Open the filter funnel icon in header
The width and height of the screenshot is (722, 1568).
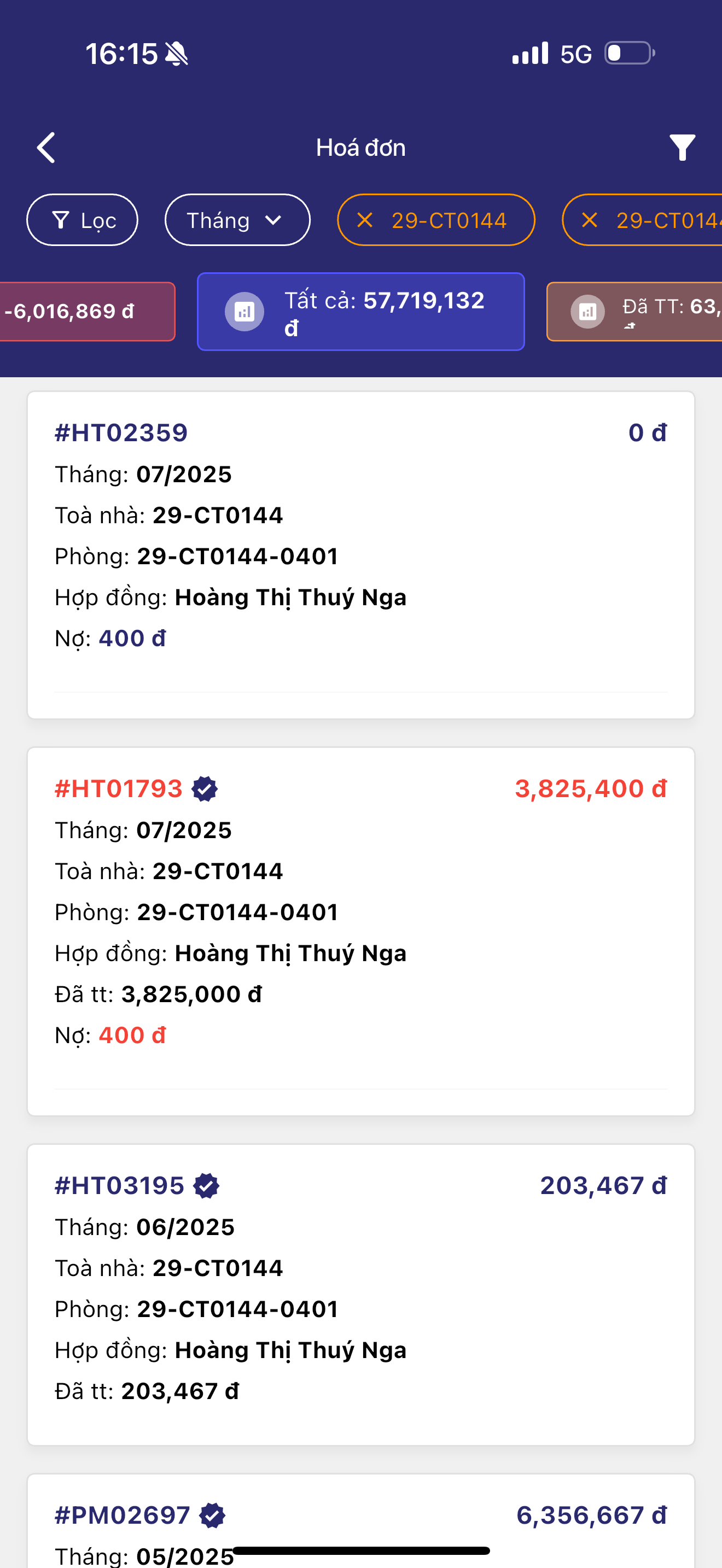[682, 147]
